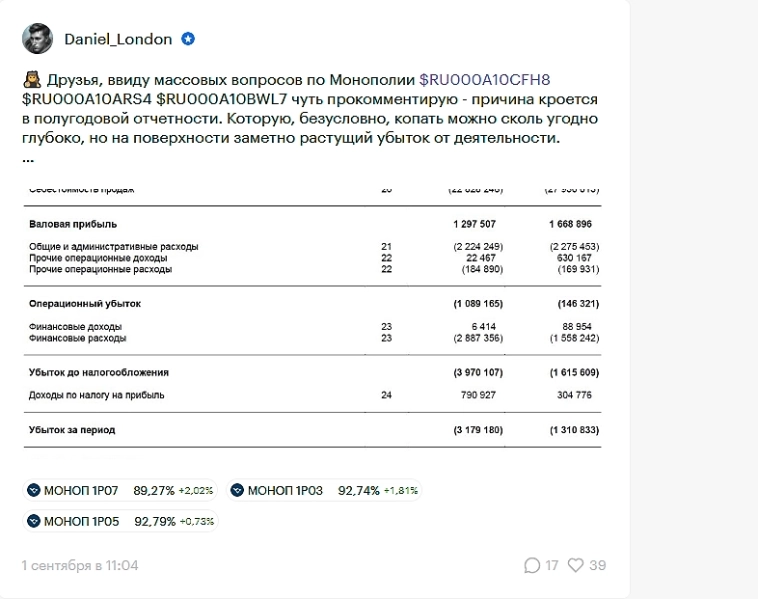758x599 pixels.
Task: Open the Daniel_London username link
Action: [117, 39]
